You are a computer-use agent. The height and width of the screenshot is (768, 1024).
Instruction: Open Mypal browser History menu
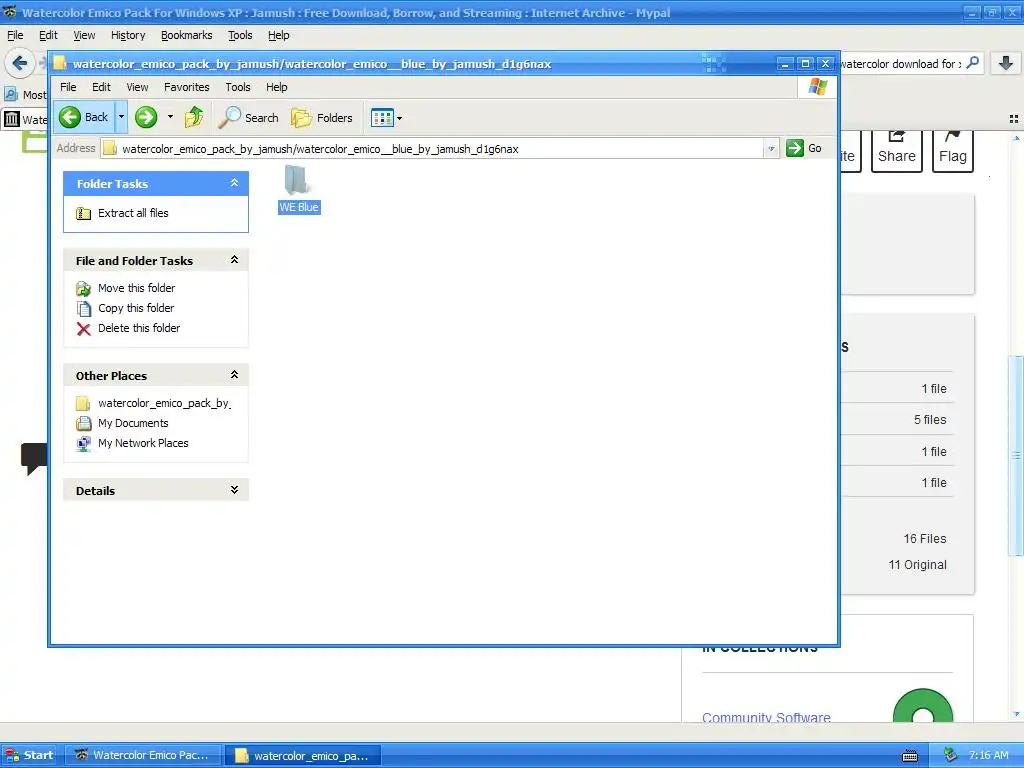pyautogui.click(x=128, y=35)
